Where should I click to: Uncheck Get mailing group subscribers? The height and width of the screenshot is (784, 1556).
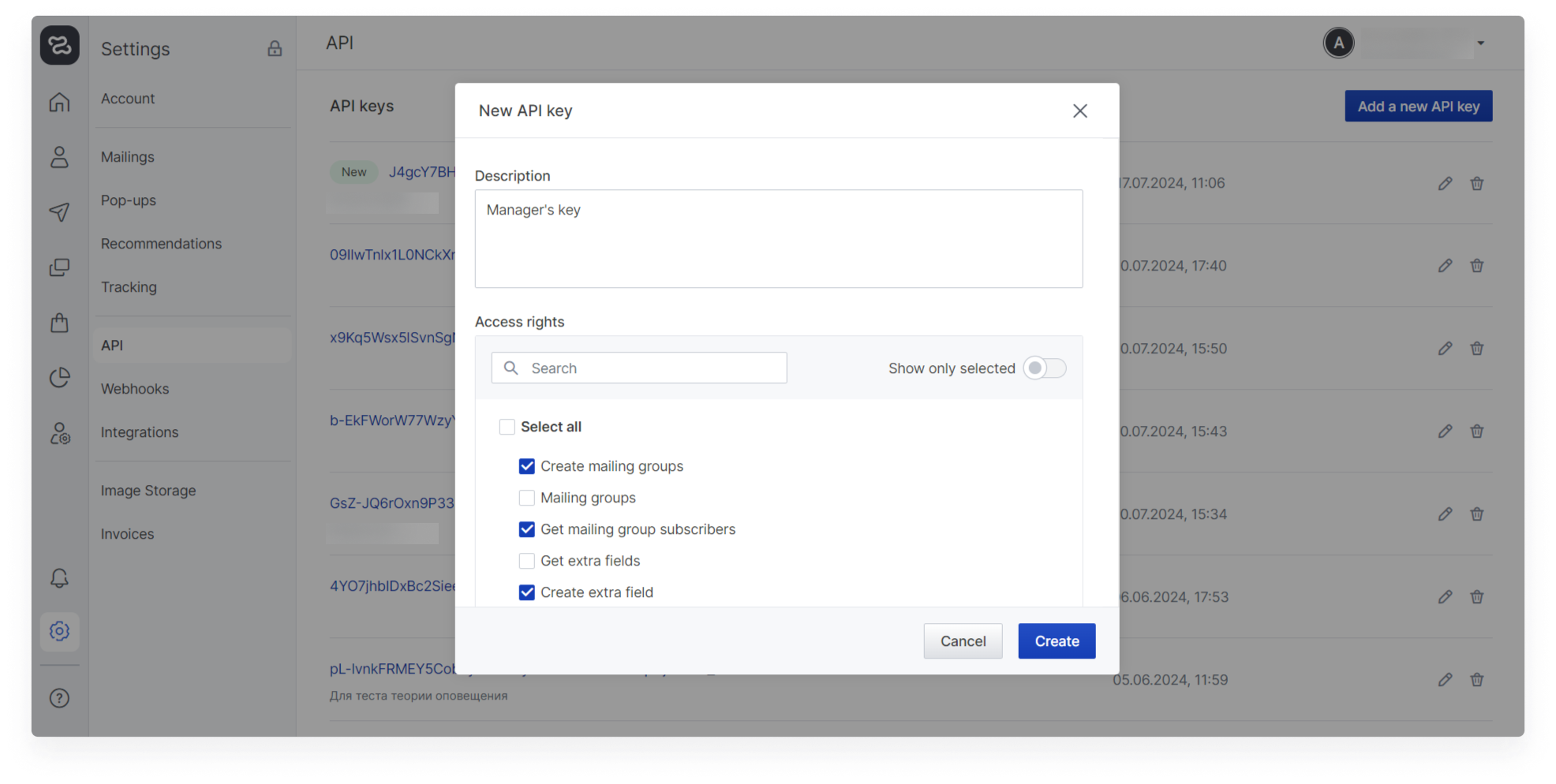(527, 529)
